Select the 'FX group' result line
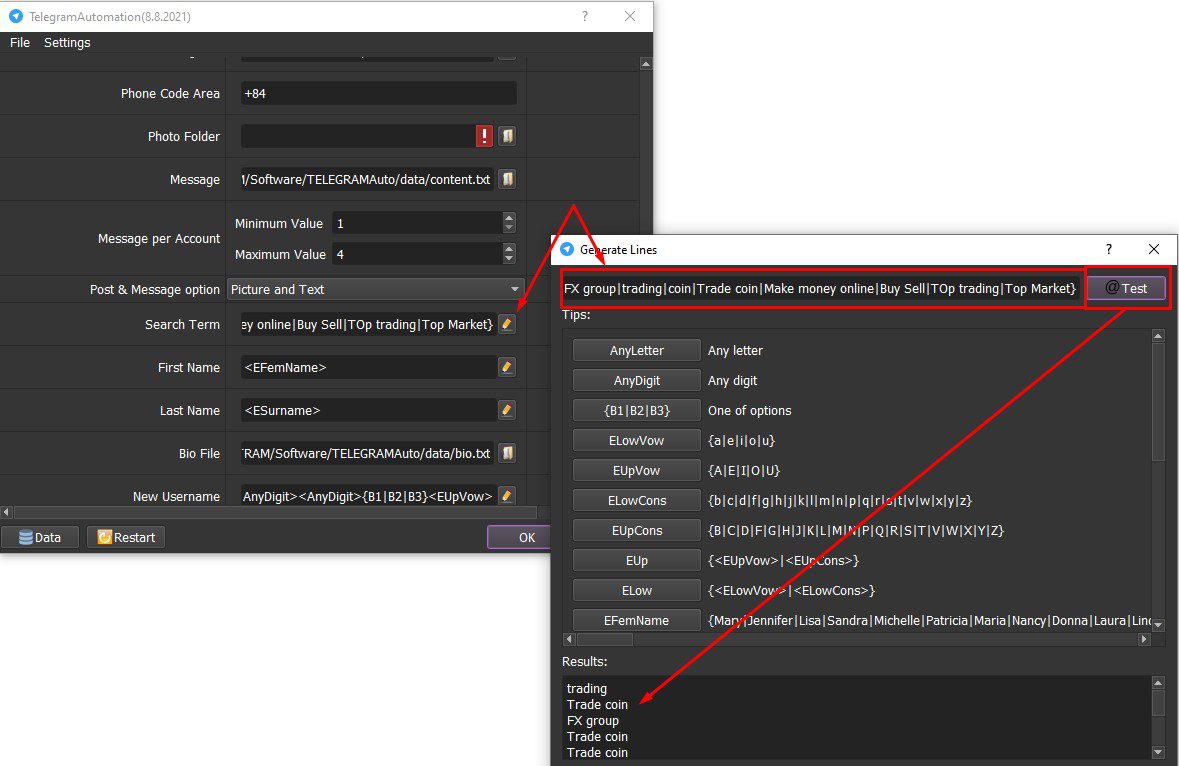Screen dimensions: 1179x766 [x=593, y=720]
